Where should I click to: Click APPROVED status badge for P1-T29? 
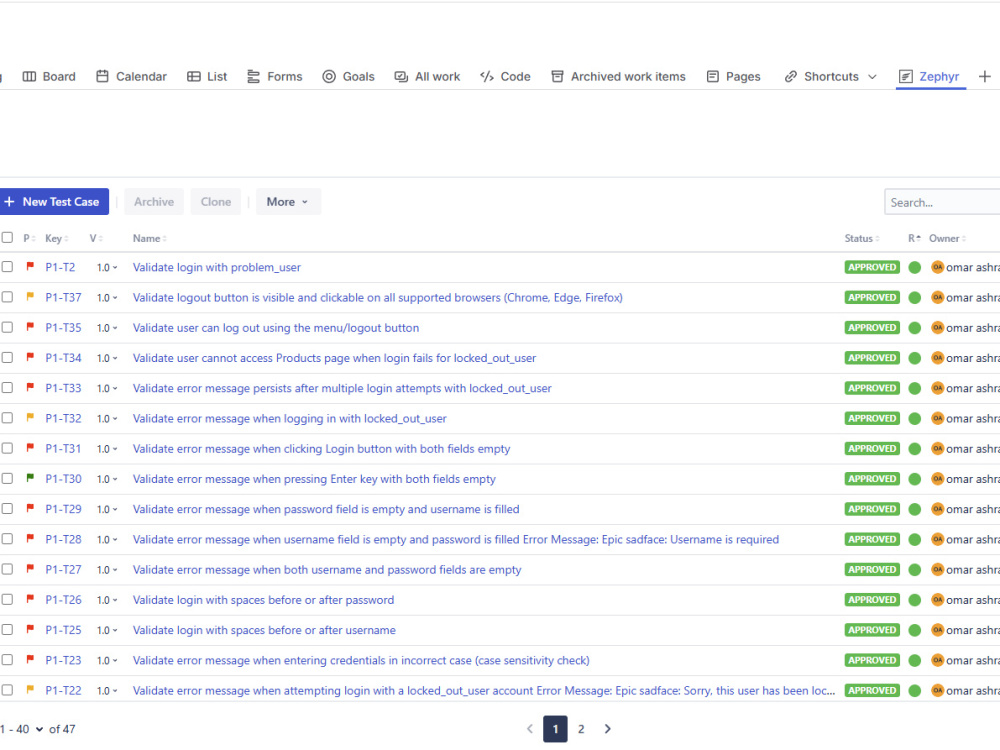pos(872,509)
